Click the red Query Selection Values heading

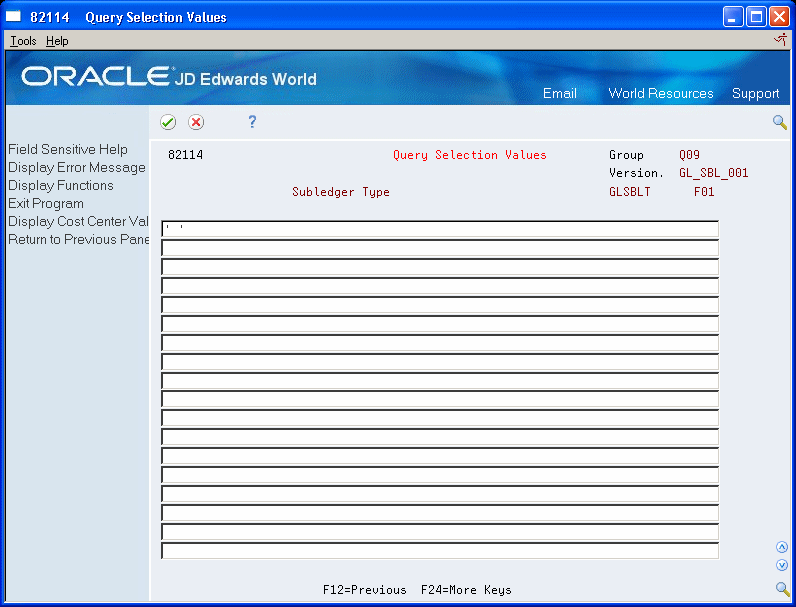[x=470, y=155]
